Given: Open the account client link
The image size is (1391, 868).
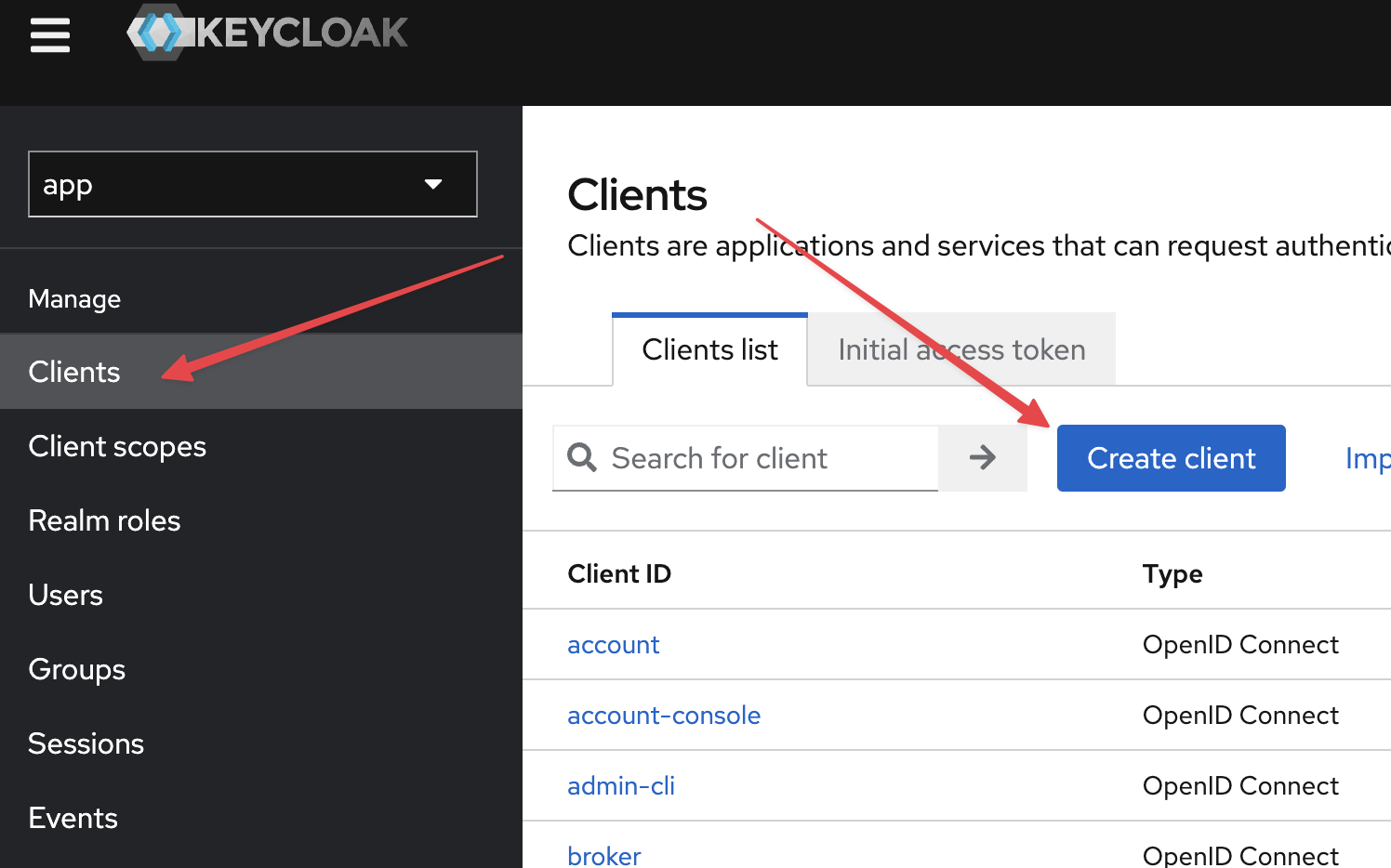Looking at the screenshot, I should click(x=613, y=645).
